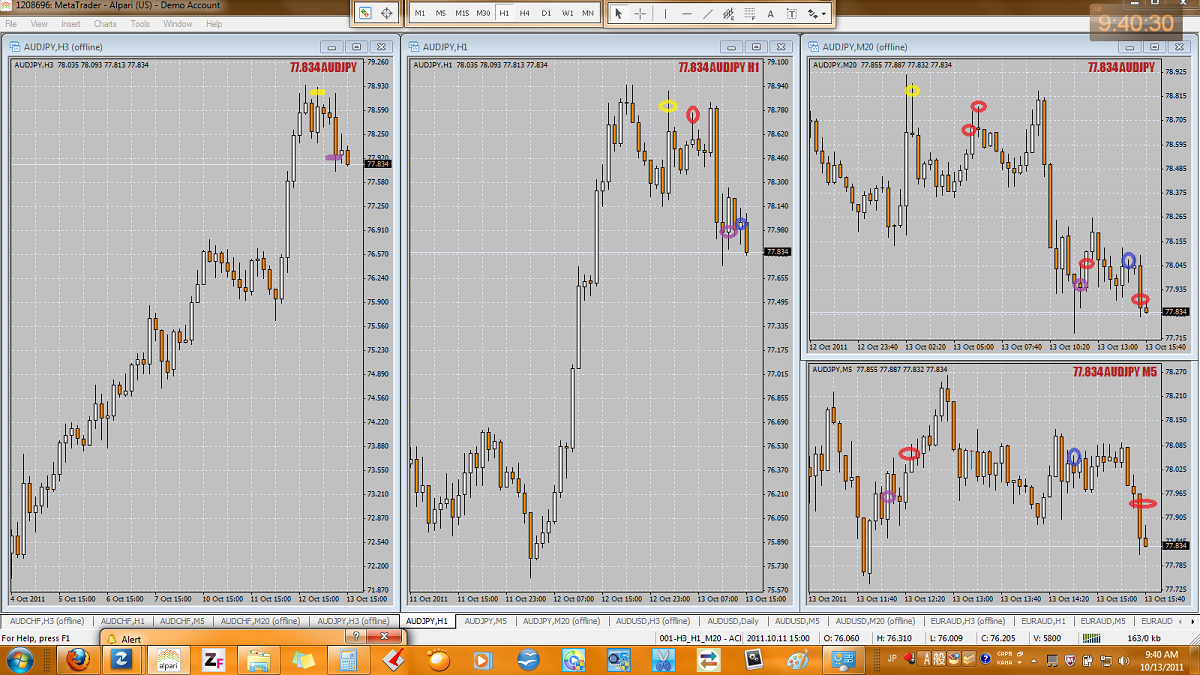
Task: Select the equidistant channel tool
Action: tap(728, 13)
